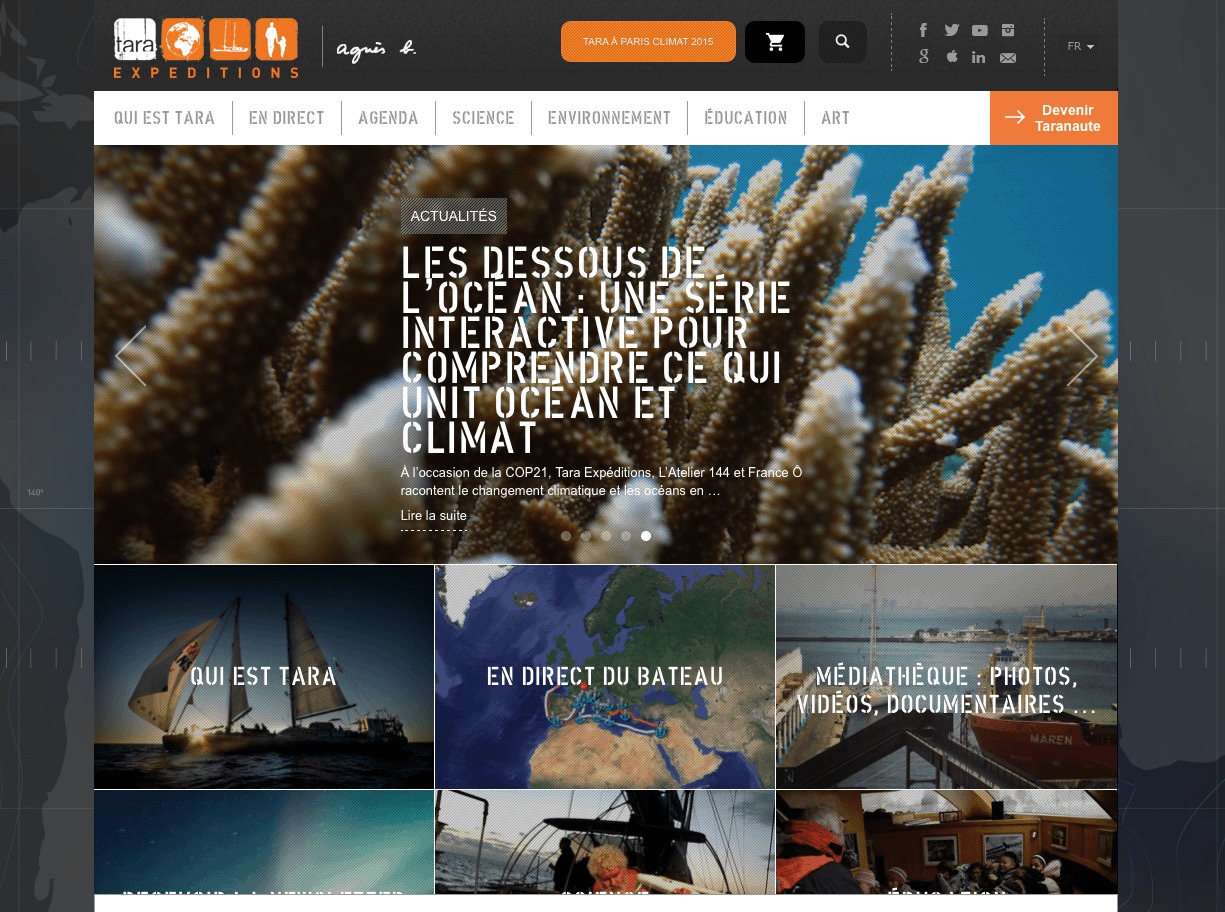1225x912 pixels.
Task: Click the Actualités label on slide
Action: [x=454, y=216]
